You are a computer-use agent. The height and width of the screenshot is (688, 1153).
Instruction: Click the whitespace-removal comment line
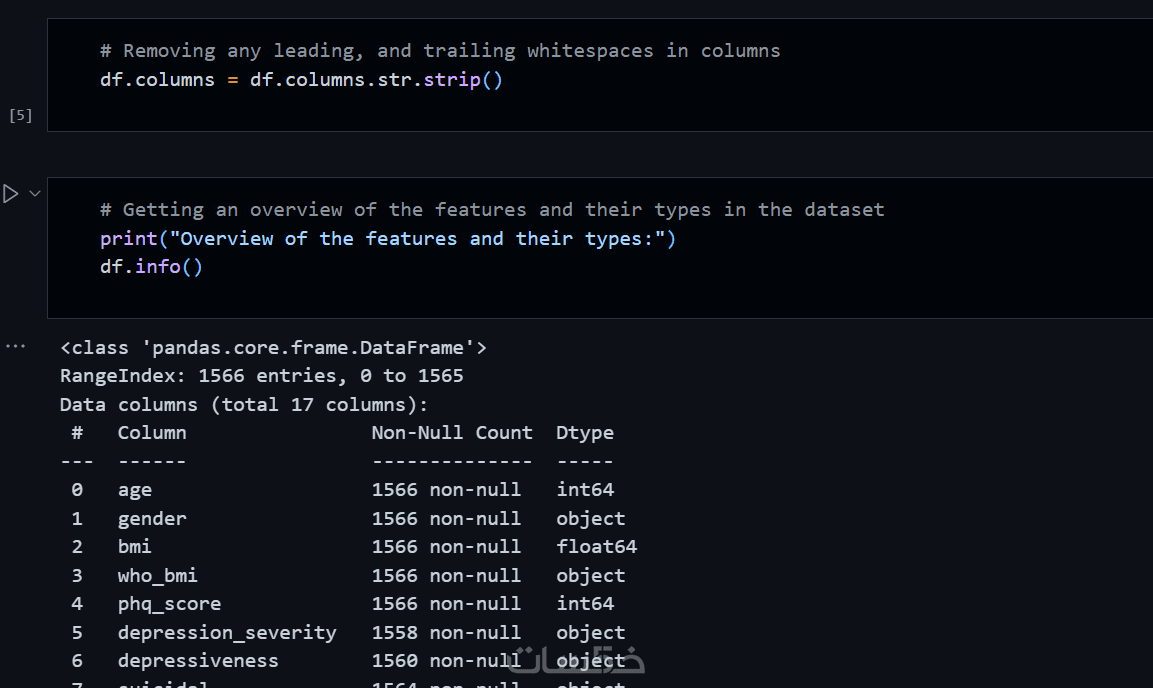point(440,51)
